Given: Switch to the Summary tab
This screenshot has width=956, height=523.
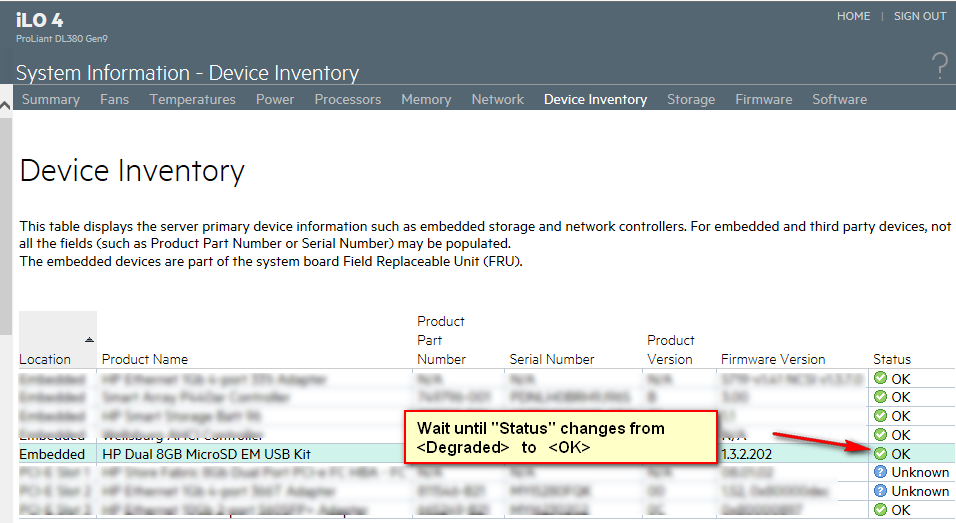Looking at the screenshot, I should click(x=51, y=99).
